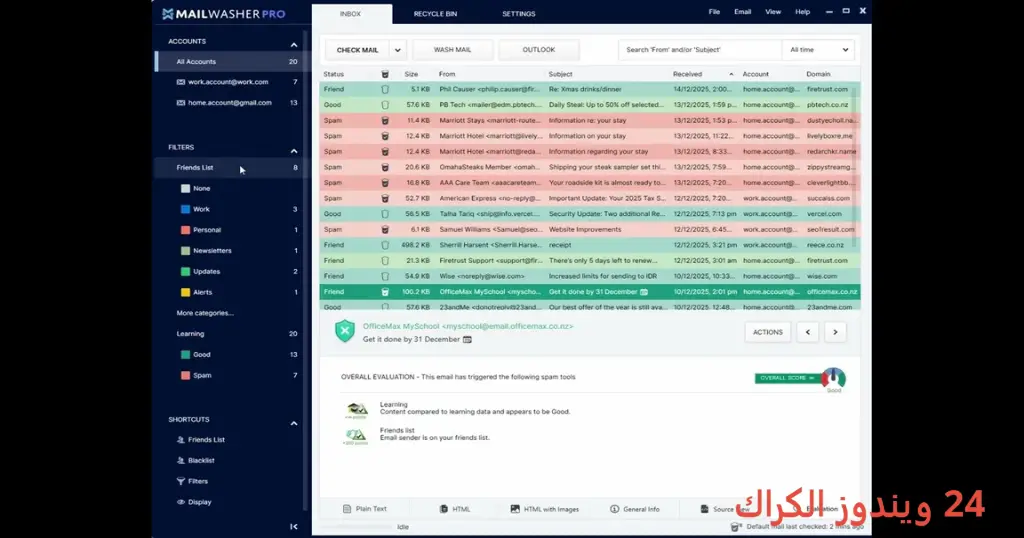
Task: Open the View menu
Action: (773, 12)
